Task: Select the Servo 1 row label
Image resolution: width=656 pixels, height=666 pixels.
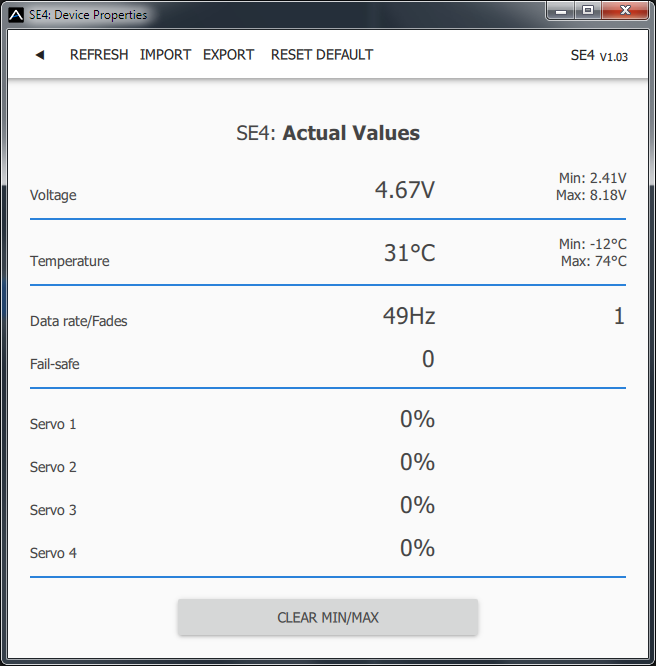Action: tap(53, 424)
